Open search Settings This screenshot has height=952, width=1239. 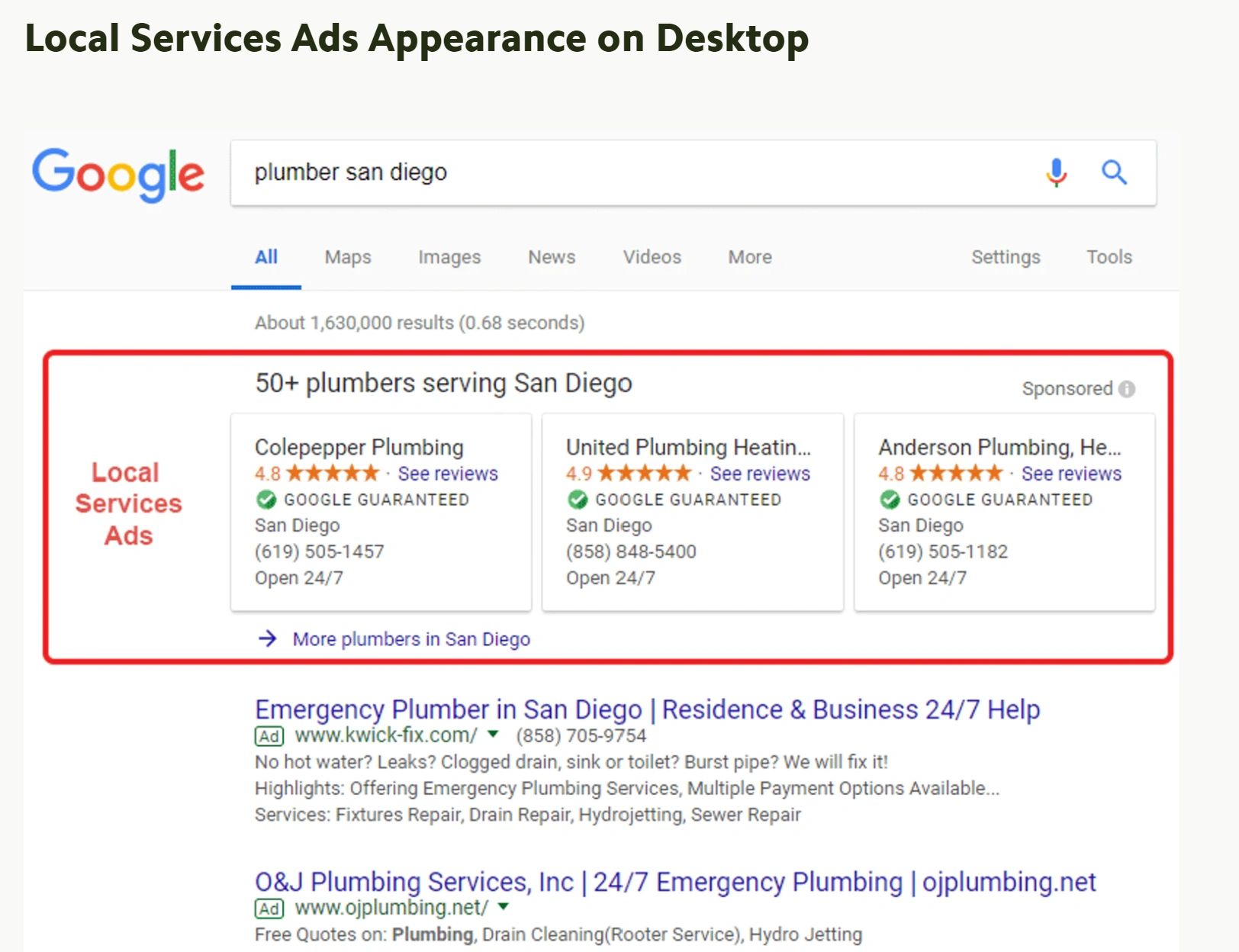pyautogui.click(x=1005, y=257)
